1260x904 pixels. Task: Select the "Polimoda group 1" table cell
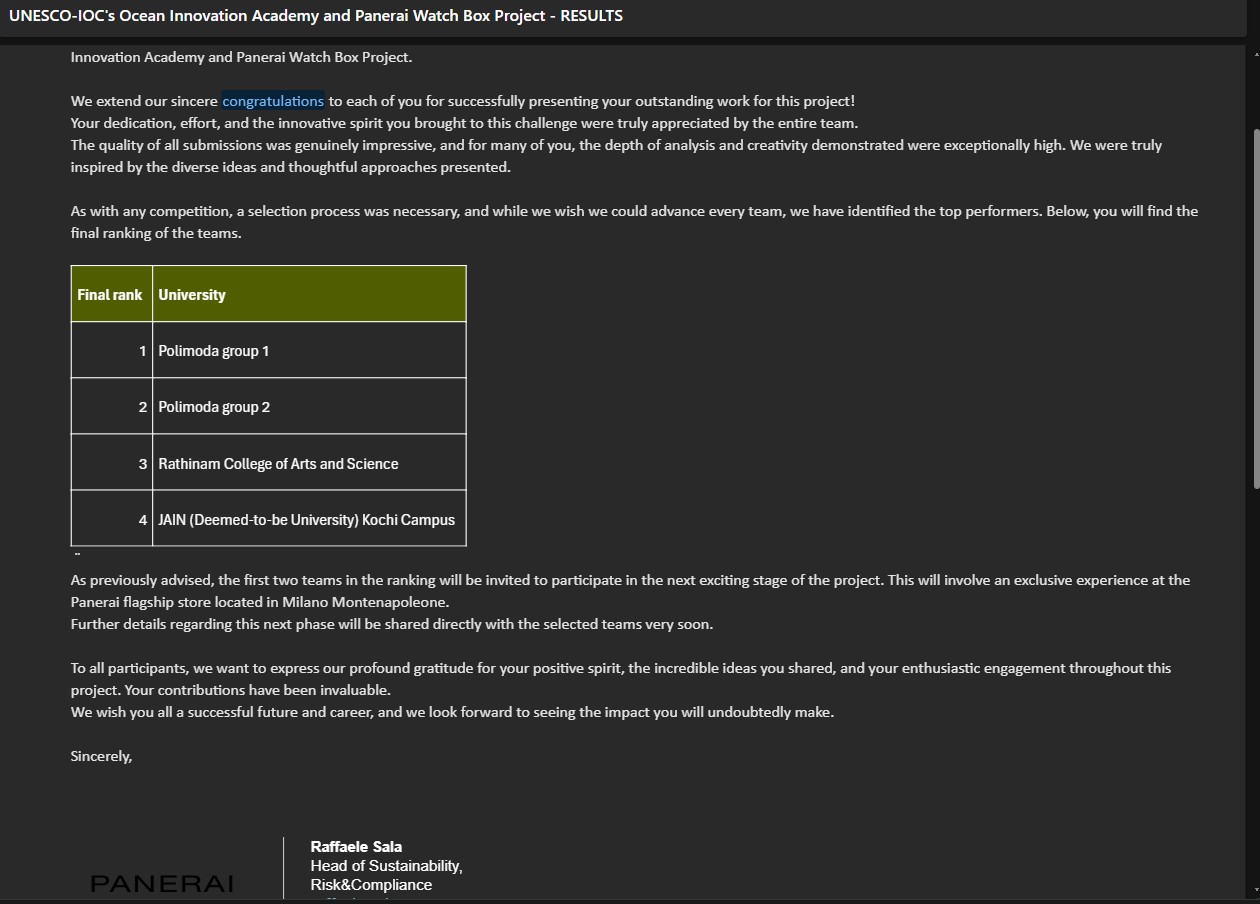pyautogui.click(x=309, y=350)
